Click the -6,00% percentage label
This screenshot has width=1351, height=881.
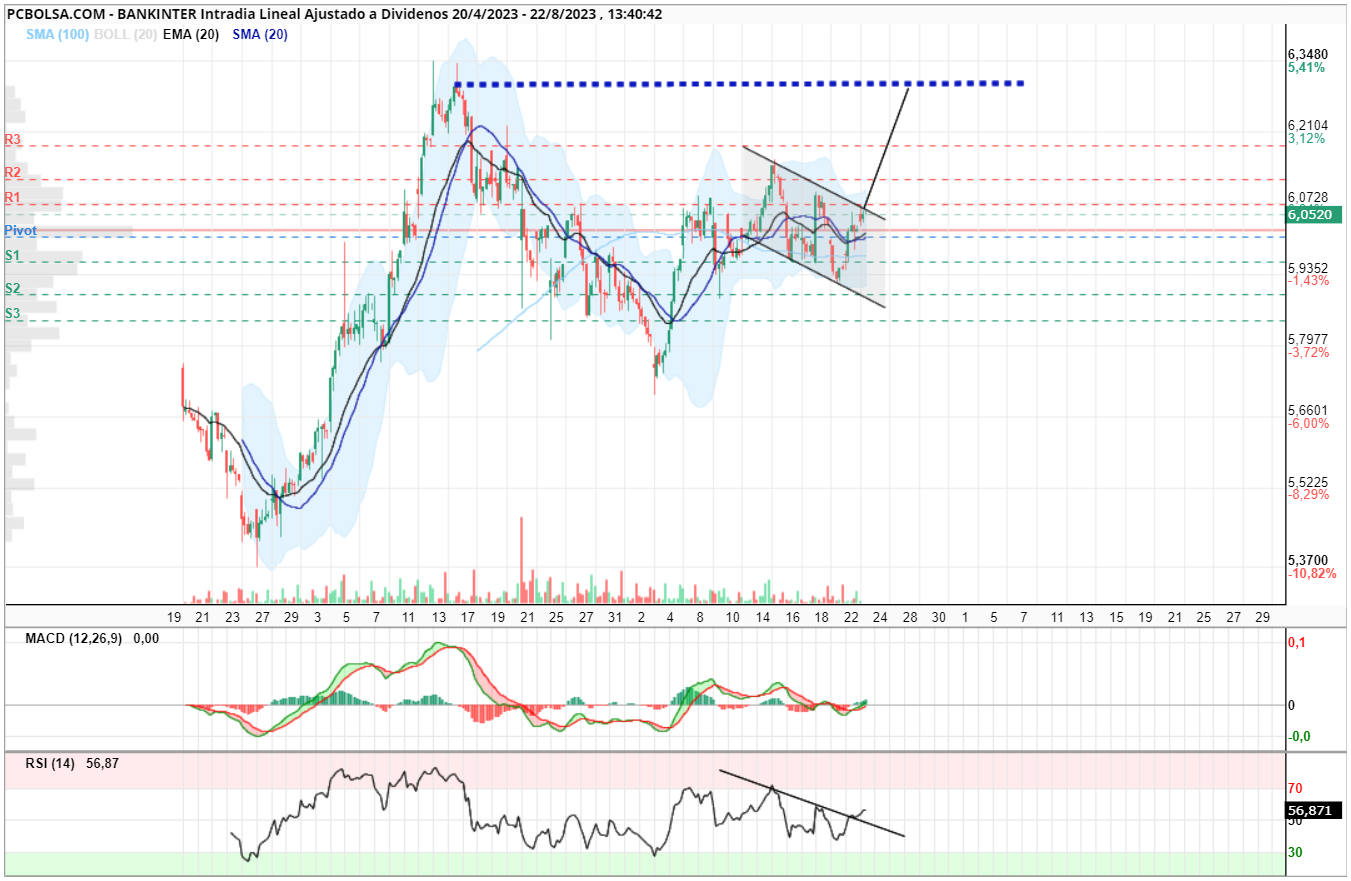[x=1308, y=424]
